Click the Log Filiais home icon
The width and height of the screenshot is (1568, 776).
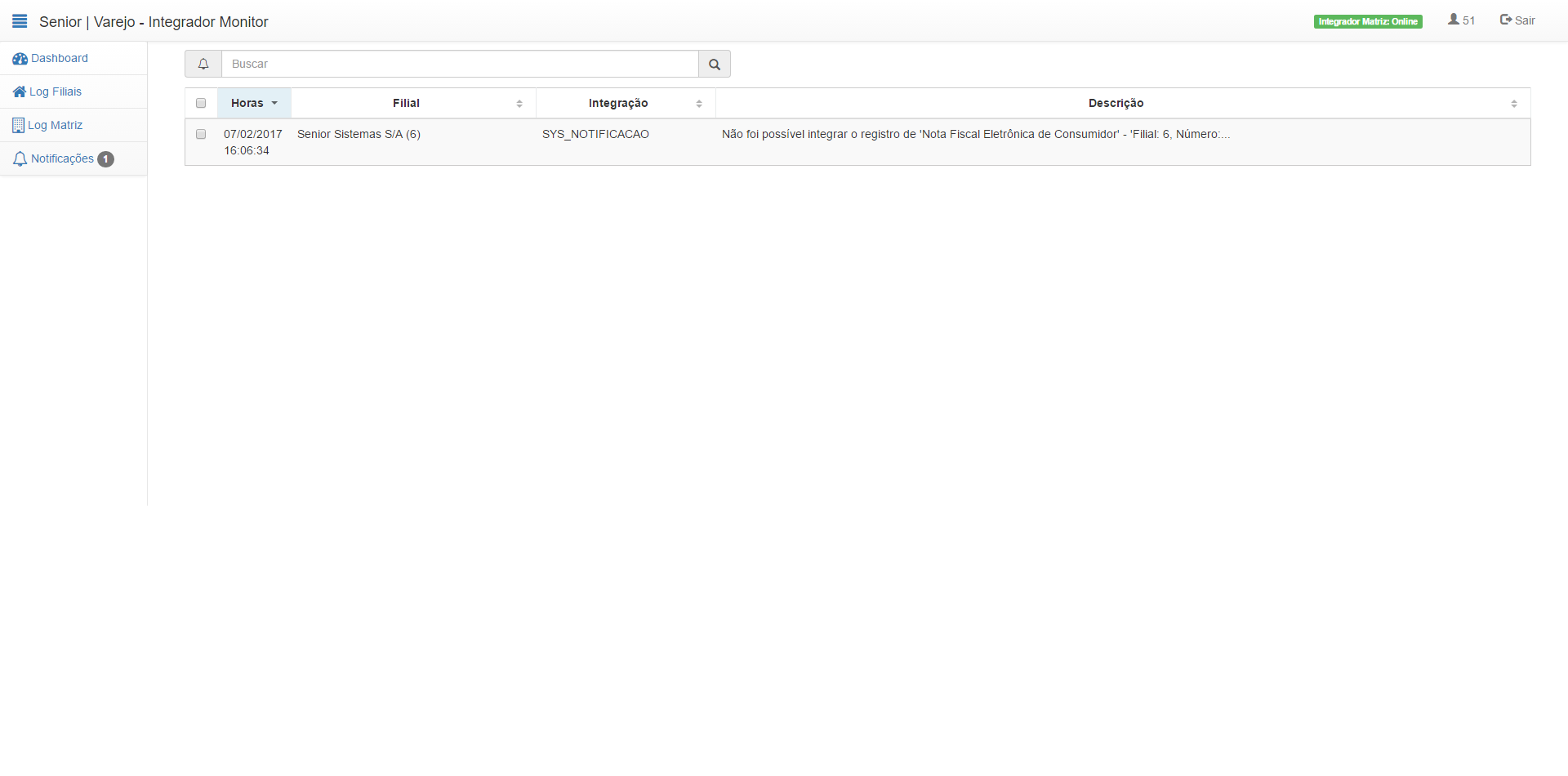tap(20, 91)
